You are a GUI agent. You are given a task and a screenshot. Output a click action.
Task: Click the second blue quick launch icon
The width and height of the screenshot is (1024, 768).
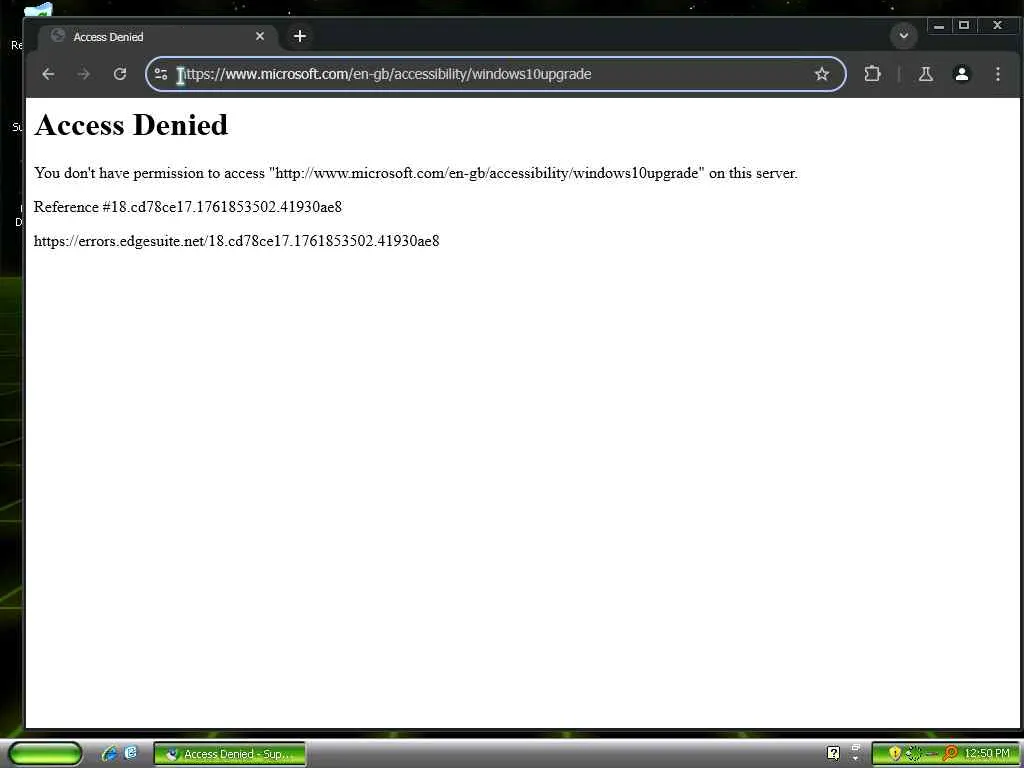click(x=131, y=752)
